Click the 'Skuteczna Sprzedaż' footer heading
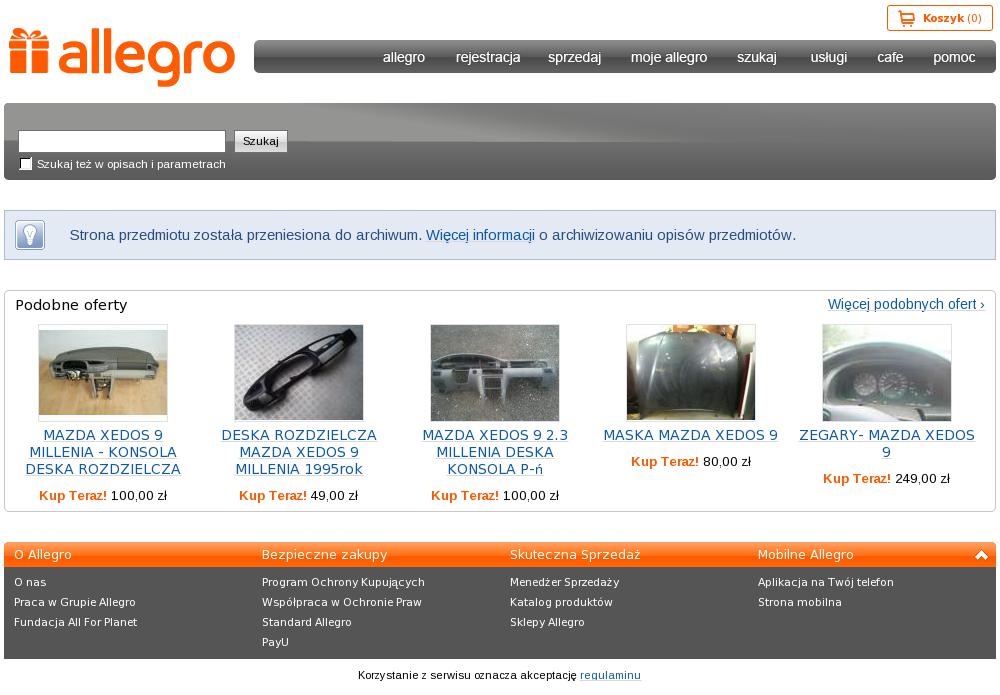The height and width of the screenshot is (695, 1000). 575,555
